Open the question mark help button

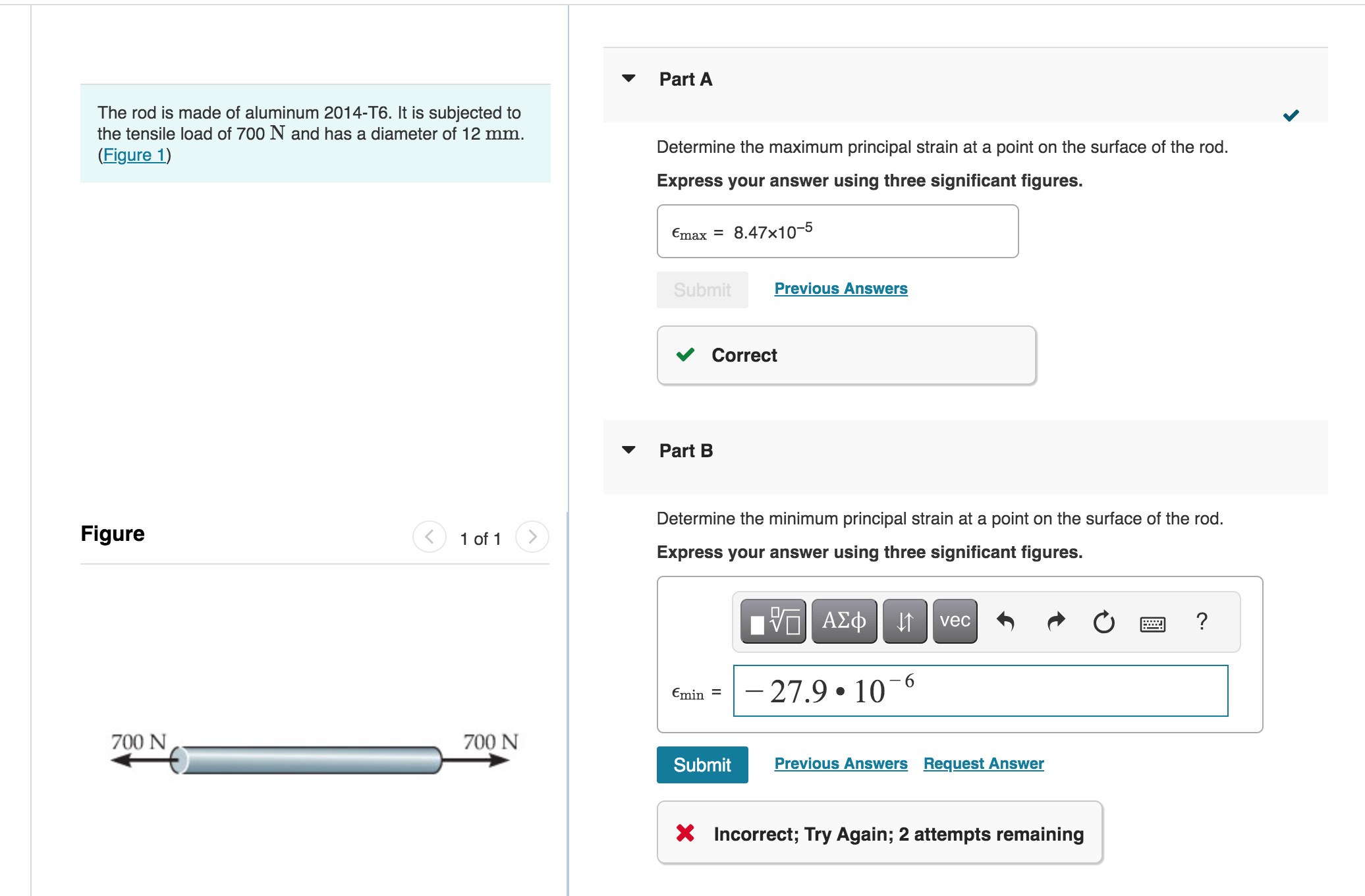[1202, 621]
